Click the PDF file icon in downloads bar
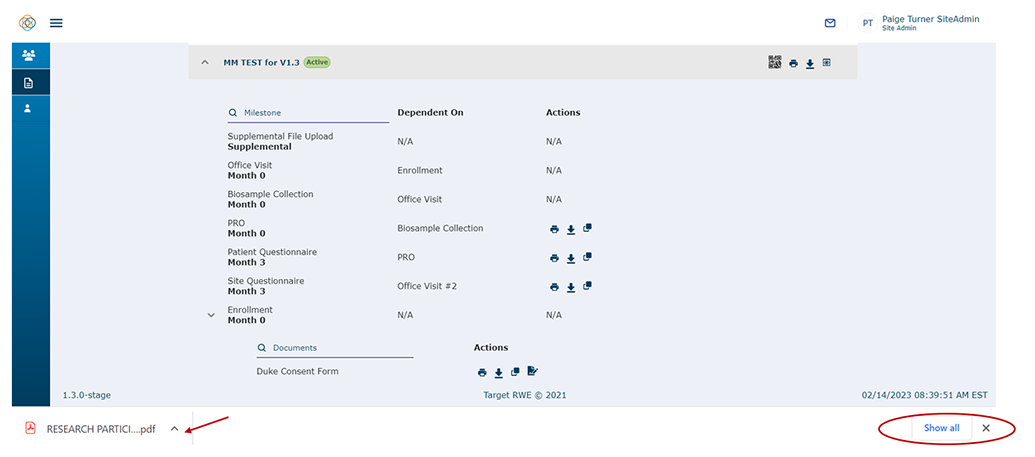The height and width of the screenshot is (457, 1035). [30, 429]
